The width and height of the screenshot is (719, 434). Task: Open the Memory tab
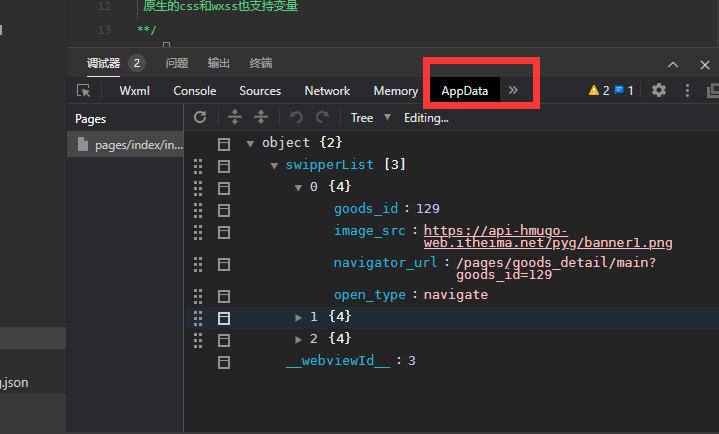[395, 91]
